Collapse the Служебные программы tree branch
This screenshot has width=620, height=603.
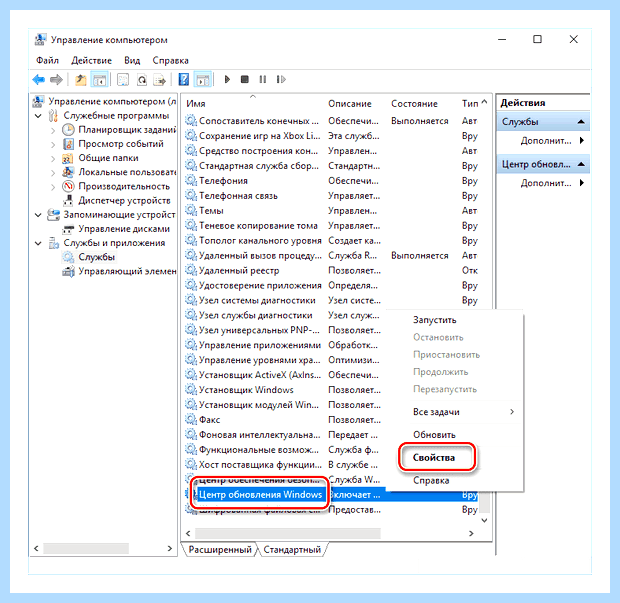click(x=38, y=116)
